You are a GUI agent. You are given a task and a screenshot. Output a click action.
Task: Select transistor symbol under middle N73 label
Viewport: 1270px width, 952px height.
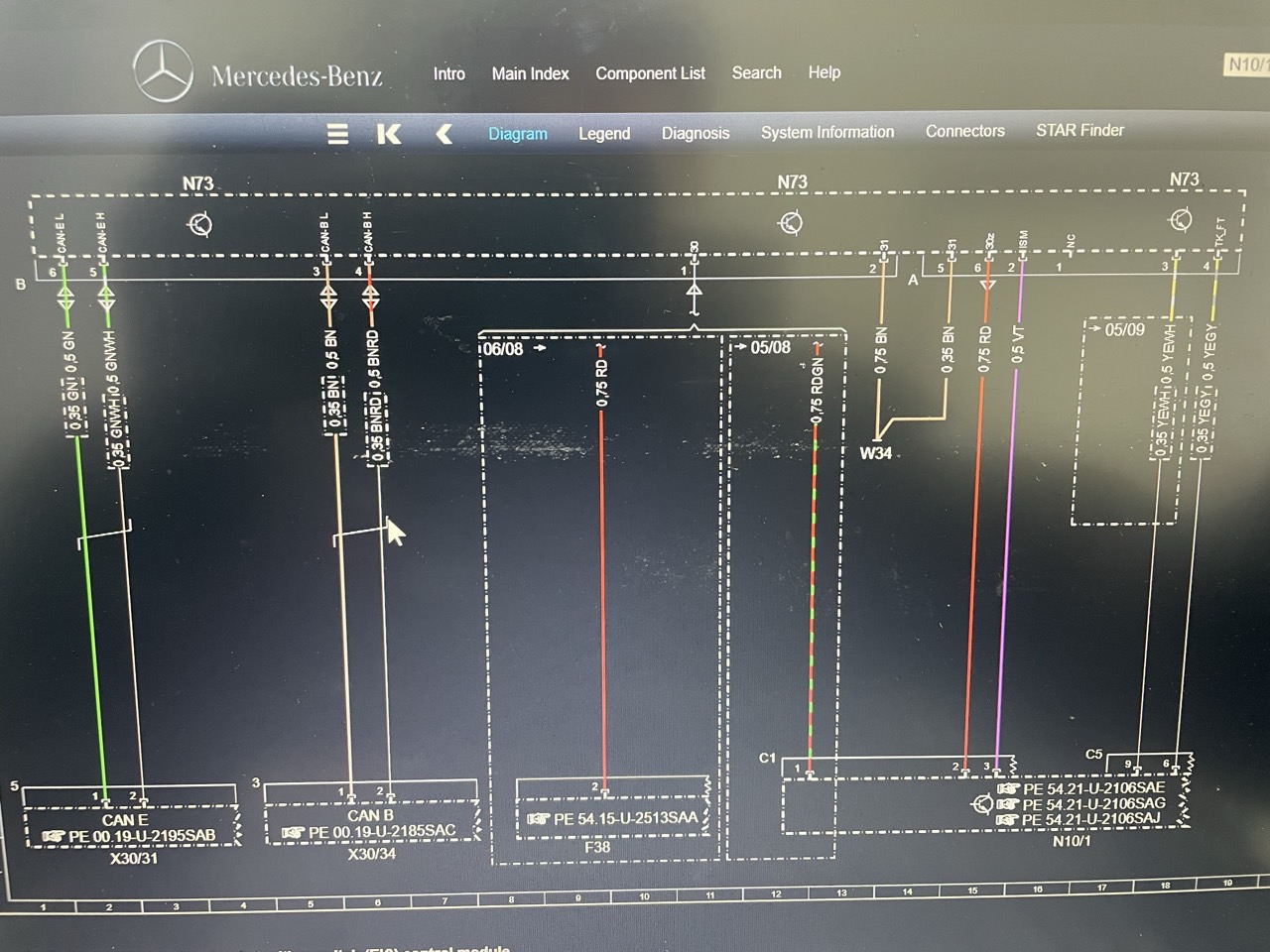pyautogui.click(x=791, y=223)
